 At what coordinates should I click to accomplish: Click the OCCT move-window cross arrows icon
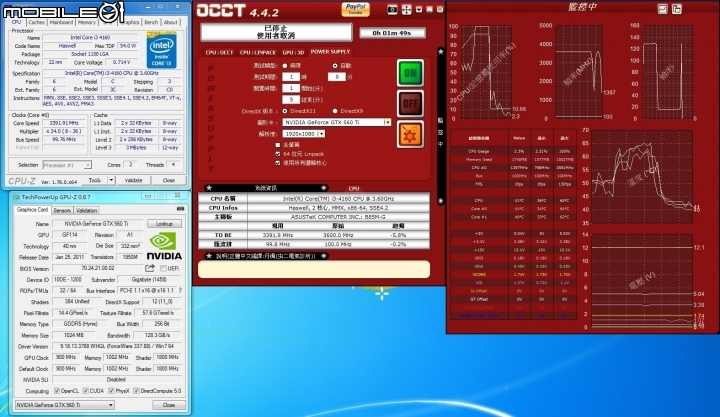pyautogui.click(x=406, y=10)
